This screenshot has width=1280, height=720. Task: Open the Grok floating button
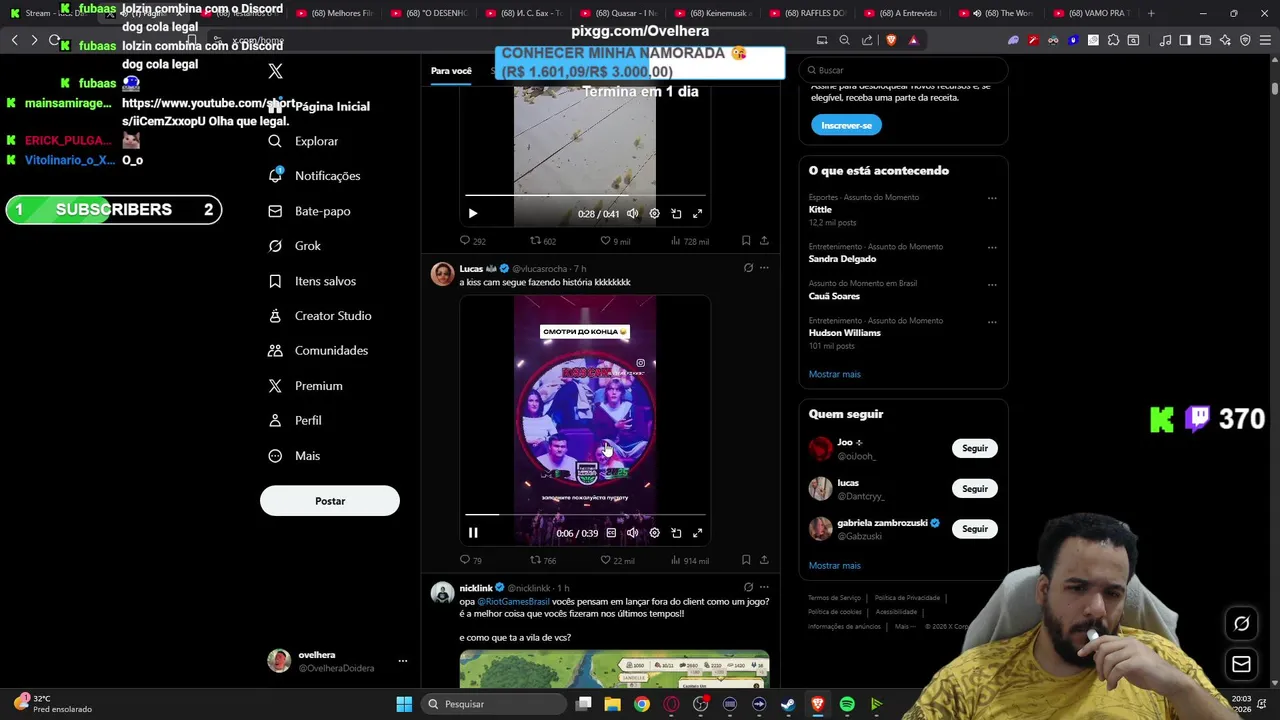pyautogui.click(x=1241, y=623)
